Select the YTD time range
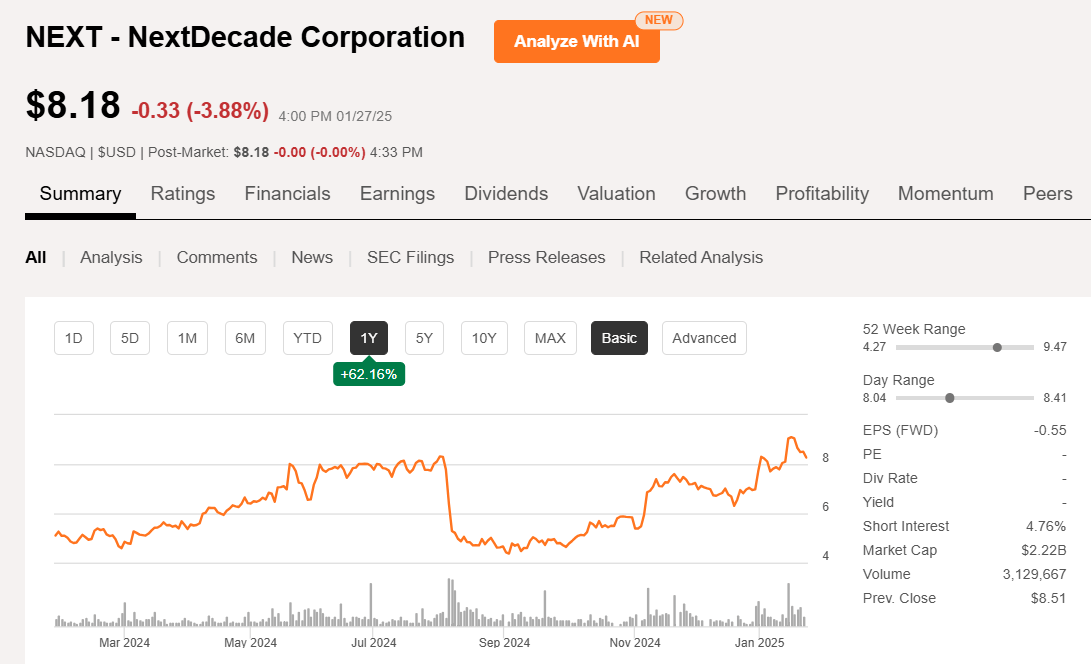The height and width of the screenshot is (664, 1091). click(x=307, y=338)
